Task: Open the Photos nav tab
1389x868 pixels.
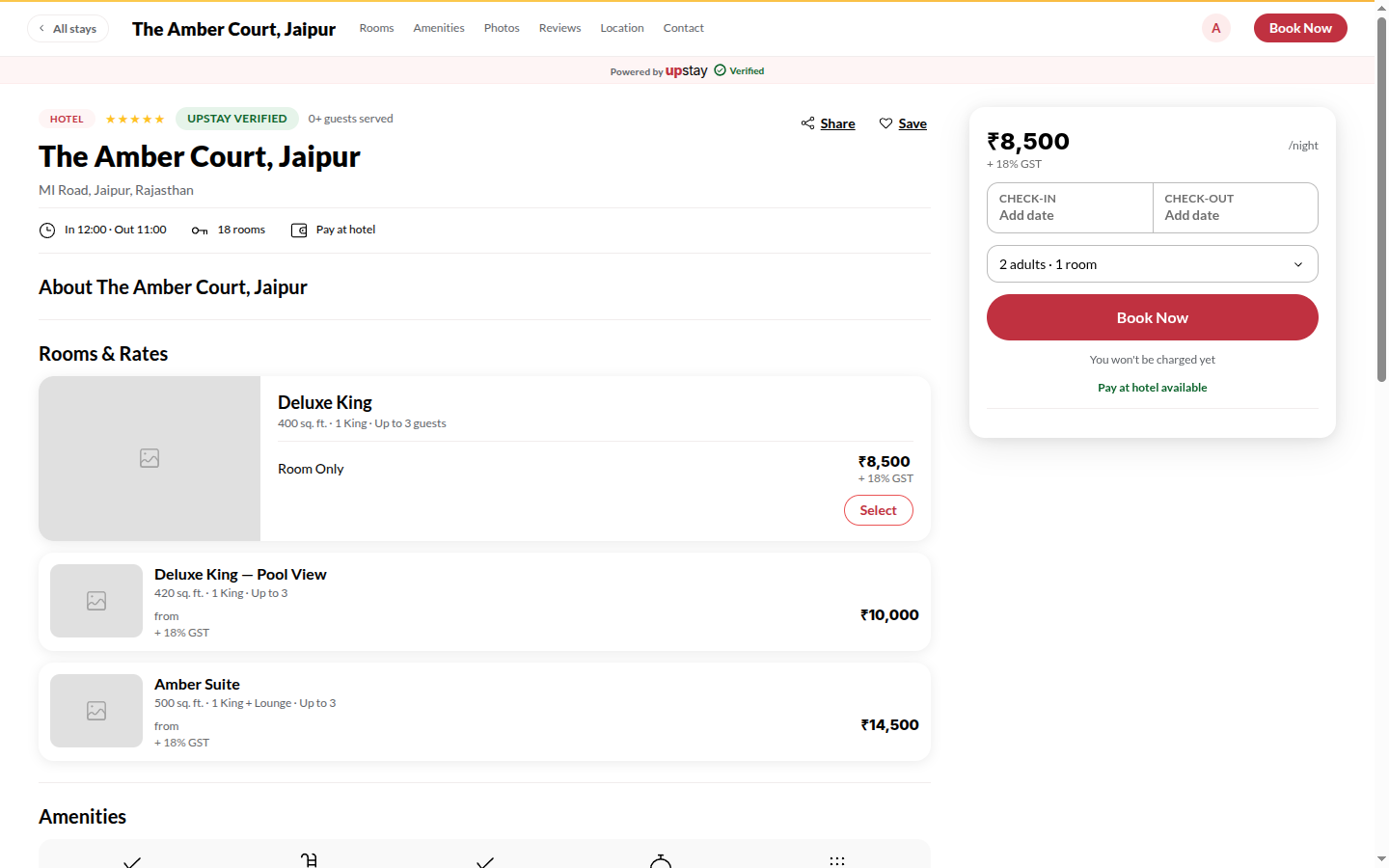Action: pyautogui.click(x=502, y=28)
